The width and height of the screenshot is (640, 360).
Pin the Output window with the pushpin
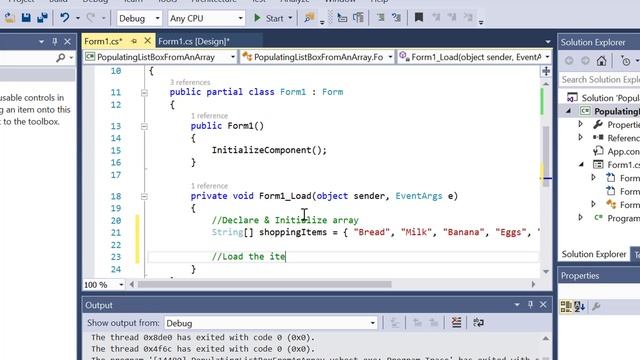(530, 304)
